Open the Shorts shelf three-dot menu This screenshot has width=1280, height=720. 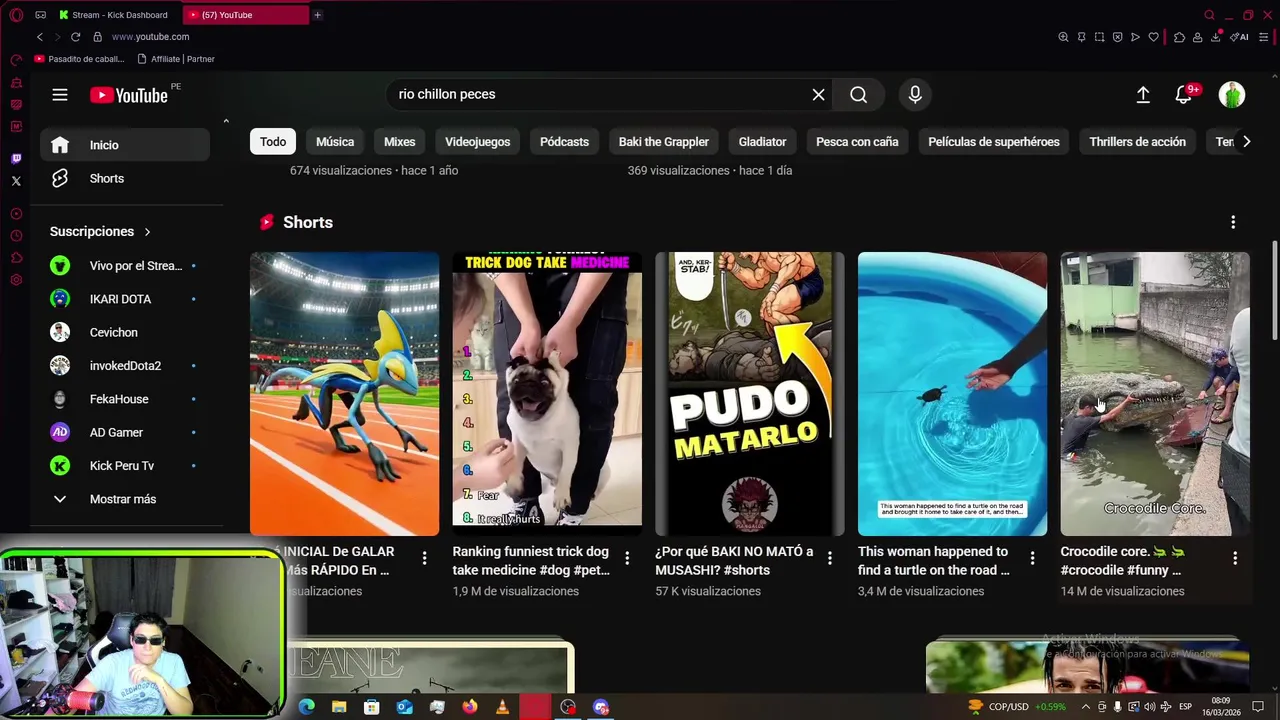(1233, 222)
